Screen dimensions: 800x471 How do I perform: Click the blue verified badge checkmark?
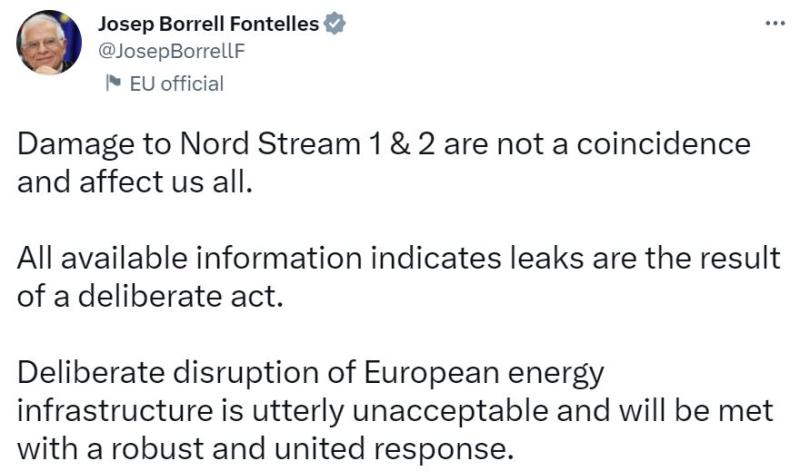(x=335, y=23)
